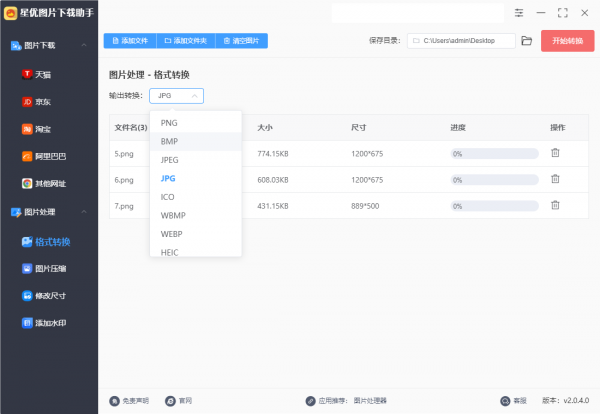This screenshot has height=414, width=600.
Task: Open the 京东 download section
Action: click(37, 102)
